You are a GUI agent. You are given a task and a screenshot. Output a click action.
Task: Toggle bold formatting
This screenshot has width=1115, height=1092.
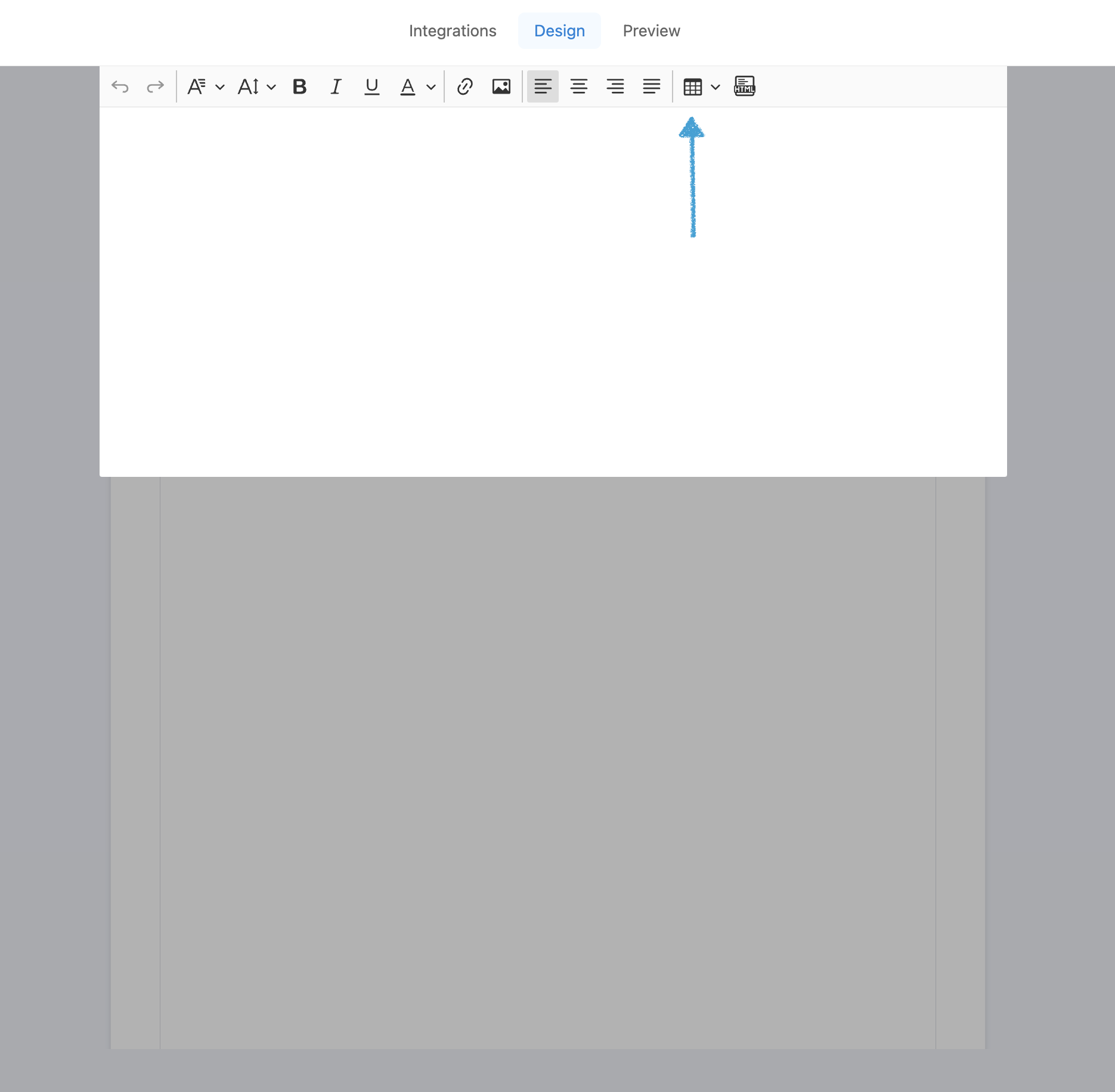click(x=299, y=87)
